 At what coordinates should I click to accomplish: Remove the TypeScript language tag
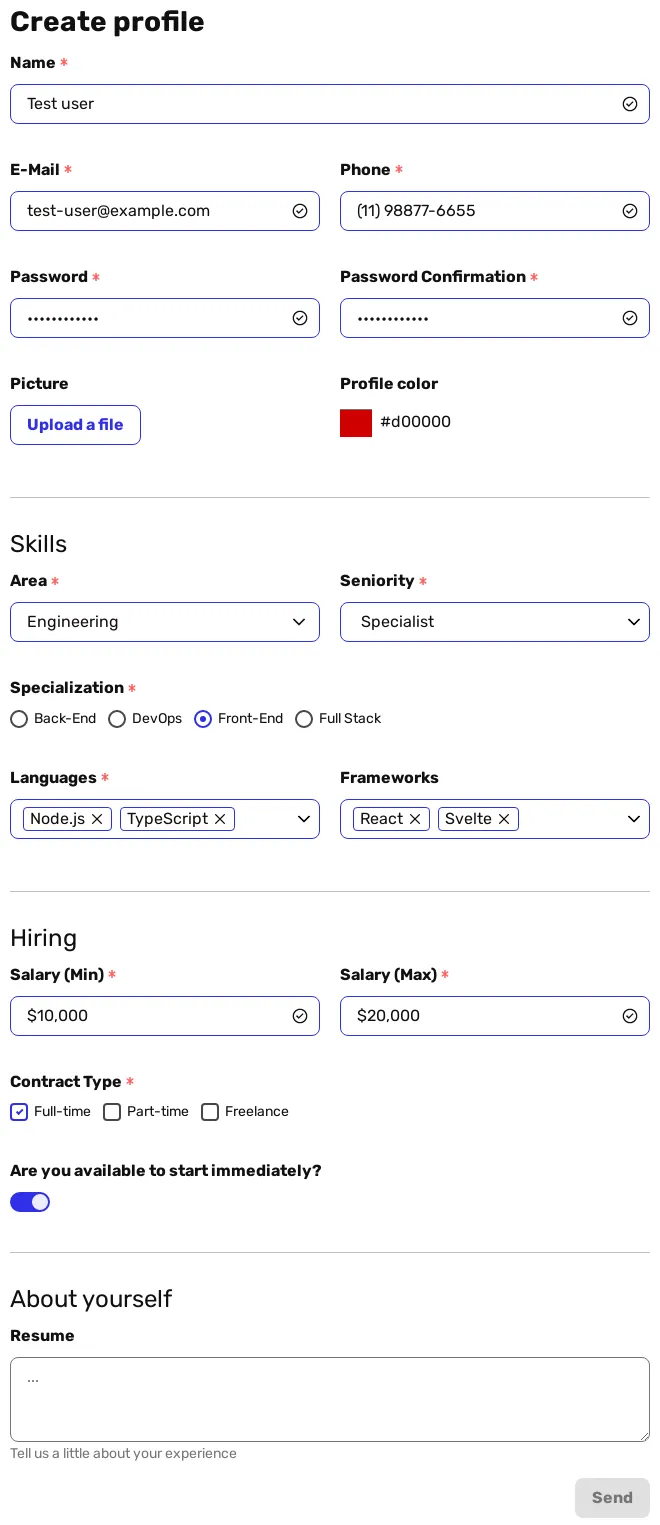220,819
